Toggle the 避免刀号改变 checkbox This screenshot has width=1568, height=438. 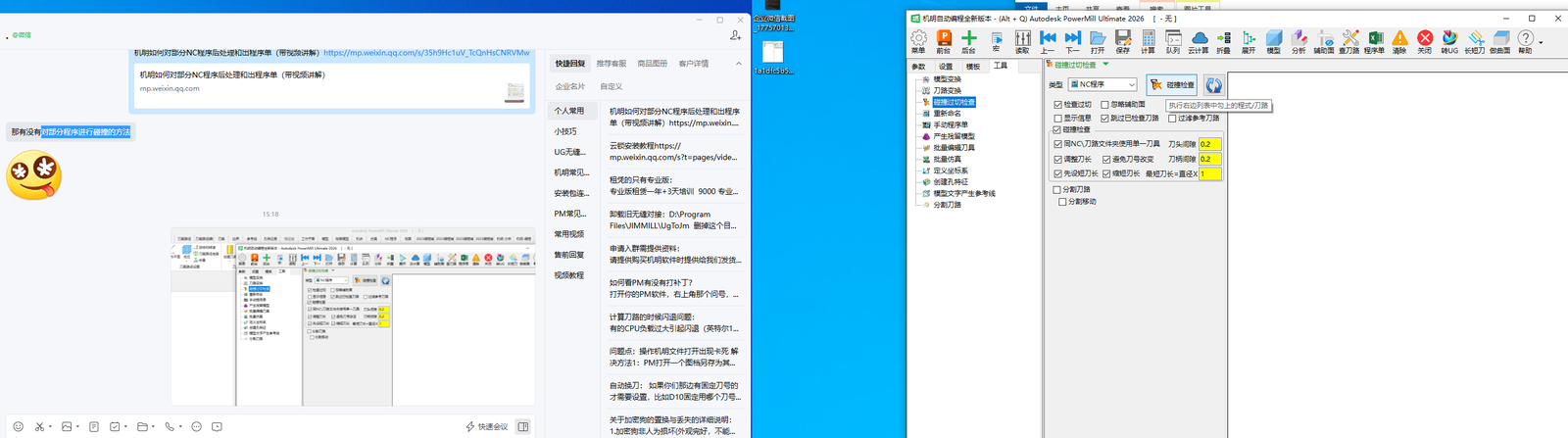(x=1106, y=159)
